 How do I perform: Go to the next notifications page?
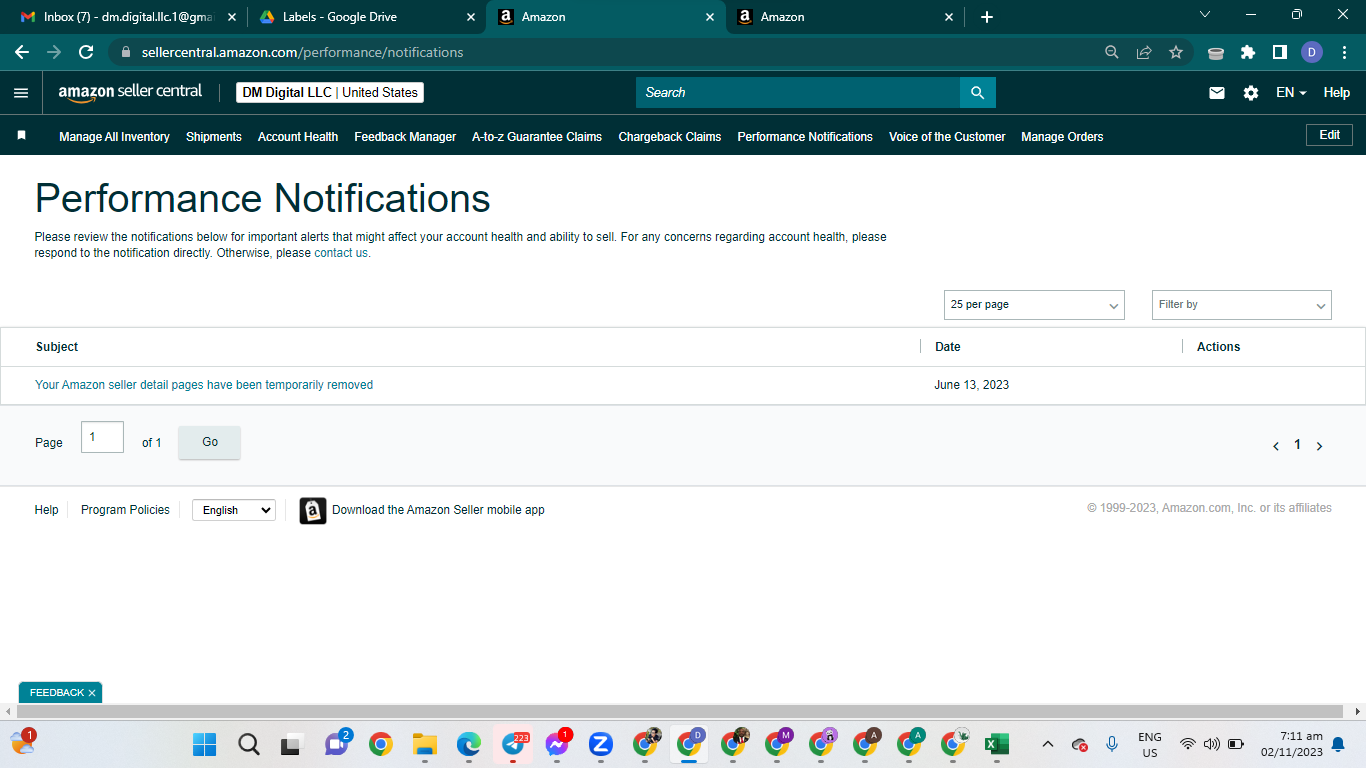(1319, 446)
